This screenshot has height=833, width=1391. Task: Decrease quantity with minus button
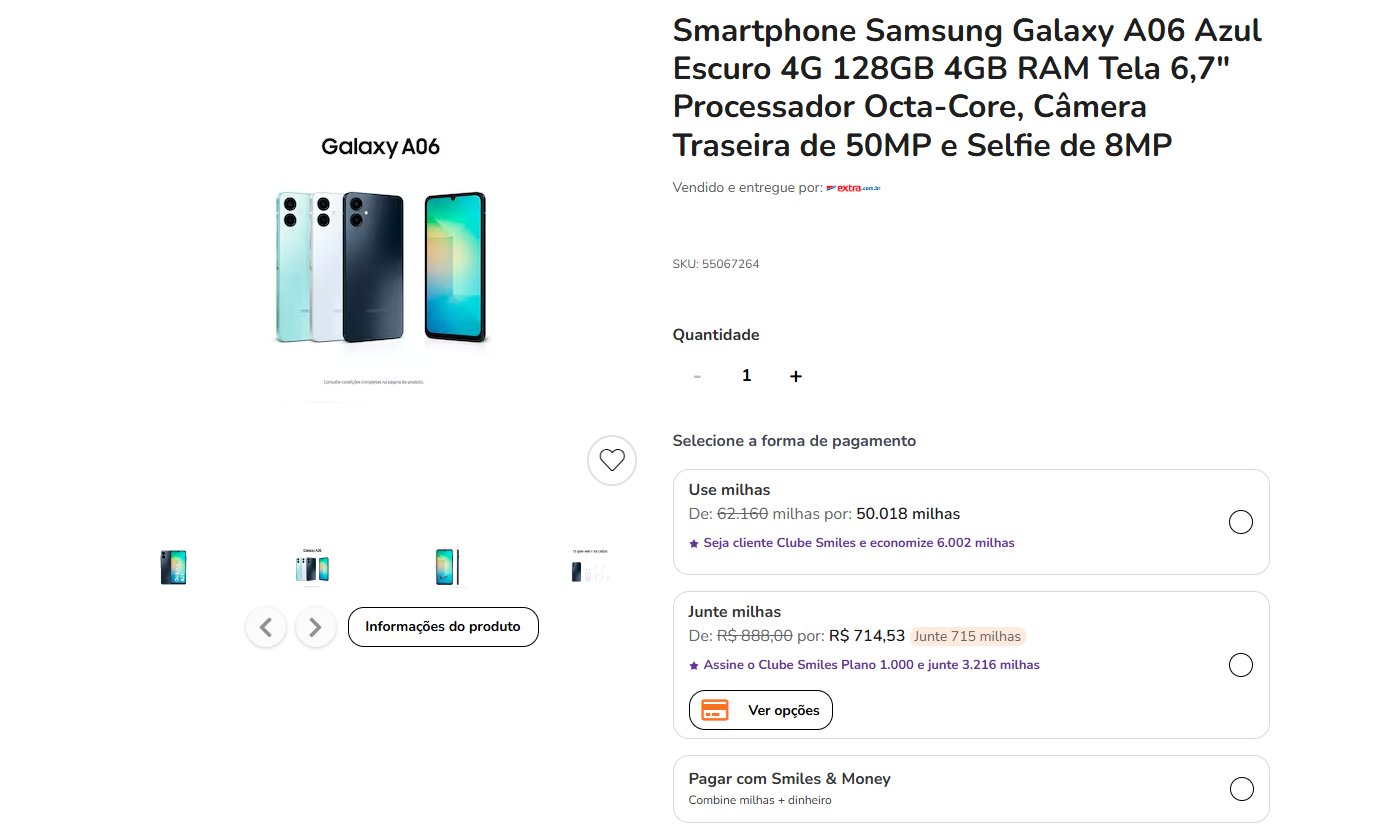click(x=697, y=376)
